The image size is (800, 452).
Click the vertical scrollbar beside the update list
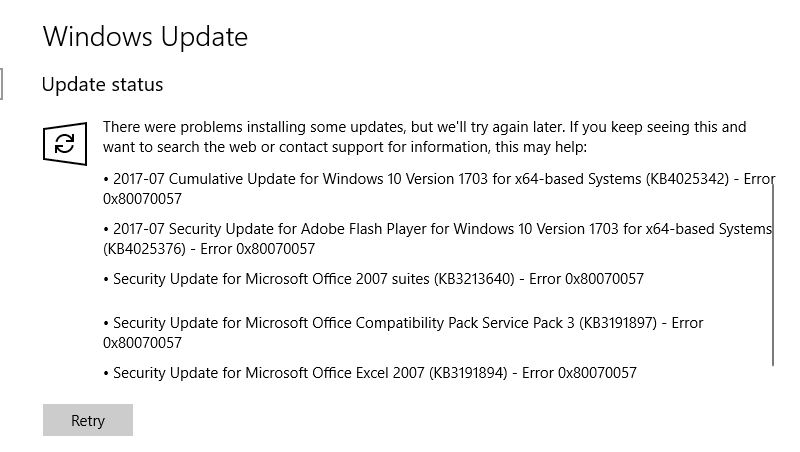(x=774, y=275)
